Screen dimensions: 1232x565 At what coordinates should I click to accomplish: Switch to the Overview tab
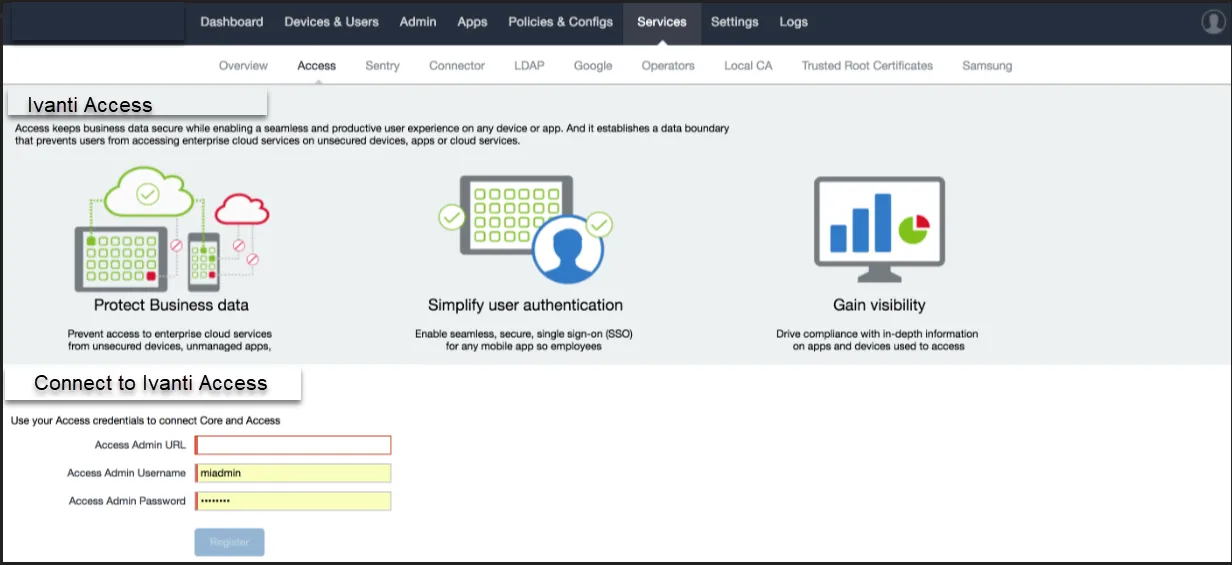pyautogui.click(x=243, y=66)
